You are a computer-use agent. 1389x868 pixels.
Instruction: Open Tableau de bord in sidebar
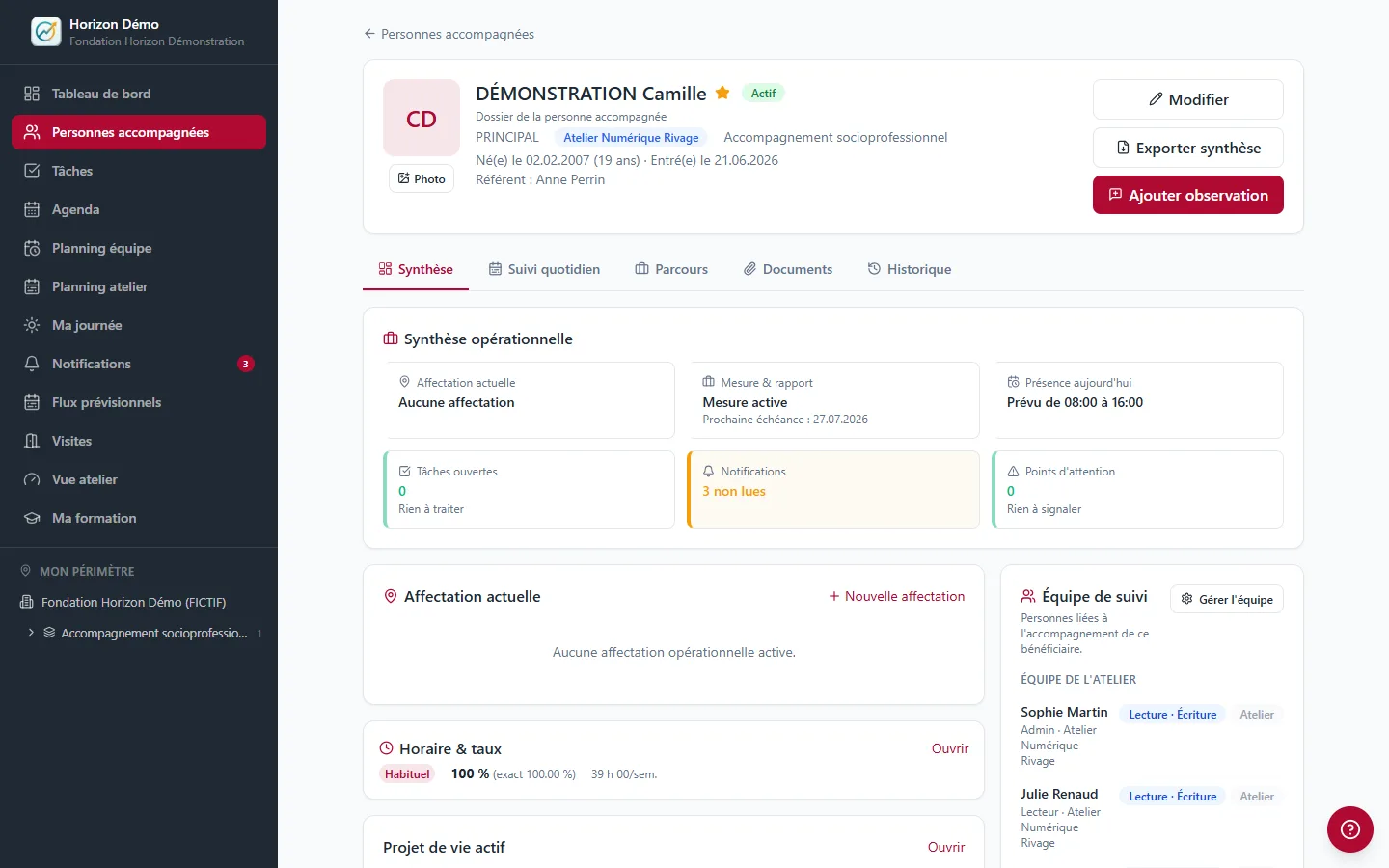(x=139, y=94)
